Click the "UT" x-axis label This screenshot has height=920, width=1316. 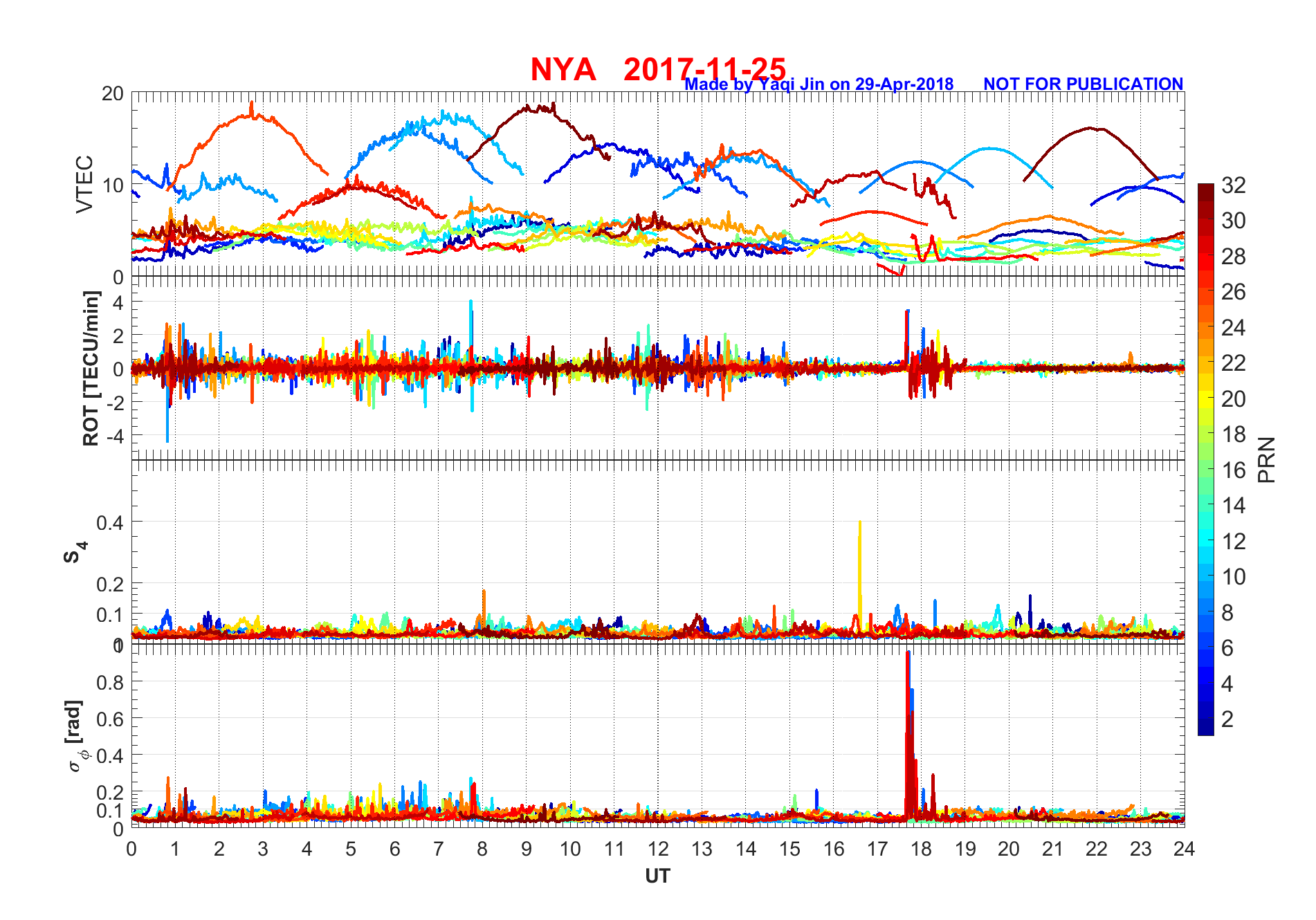point(657,876)
